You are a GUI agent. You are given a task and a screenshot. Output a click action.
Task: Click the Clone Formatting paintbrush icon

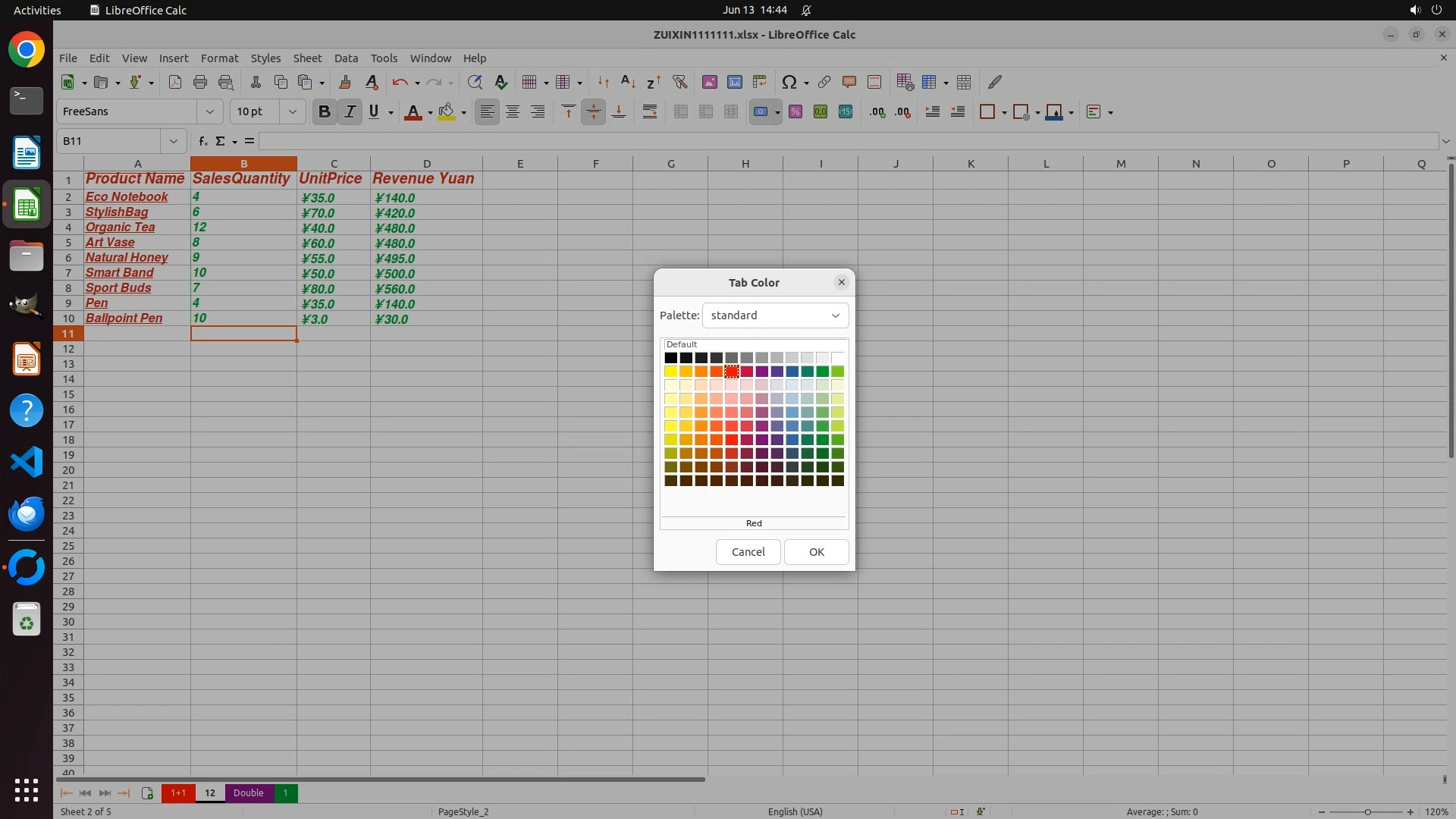pos(345,83)
